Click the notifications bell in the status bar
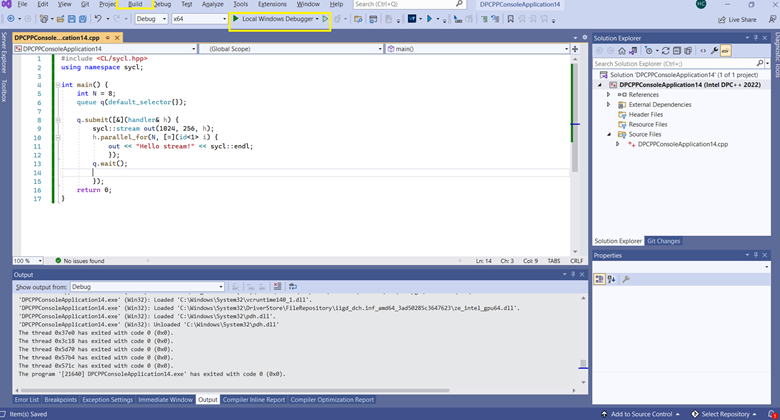The height and width of the screenshot is (420, 780). (x=772, y=414)
